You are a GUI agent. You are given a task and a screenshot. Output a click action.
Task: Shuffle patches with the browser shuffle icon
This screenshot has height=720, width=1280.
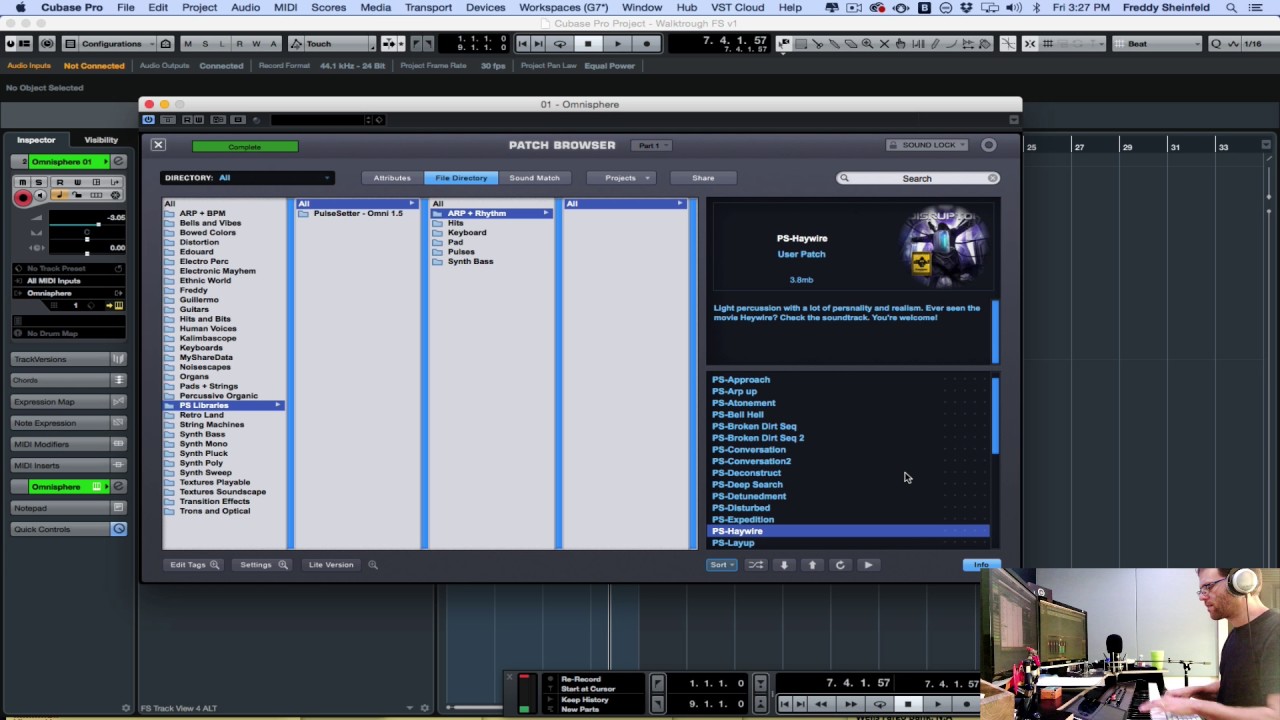click(x=756, y=565)
